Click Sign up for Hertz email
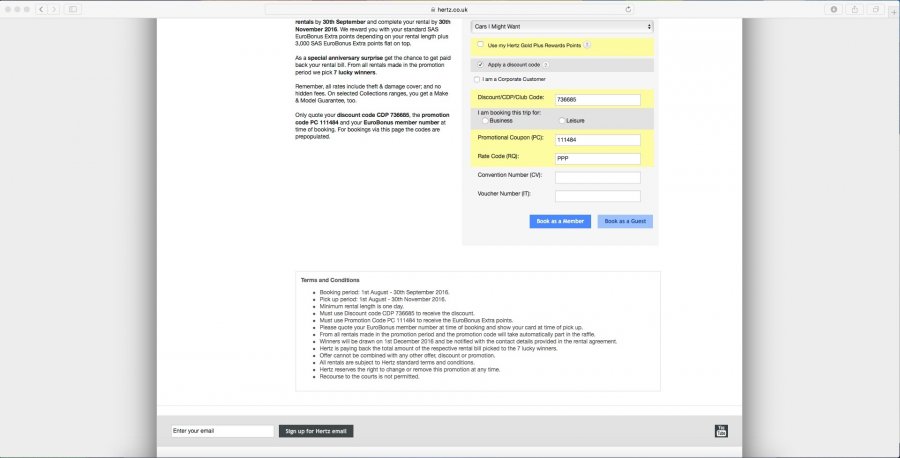Image resolution: width=900 pixels, height=458 pixels. (316, 431)
